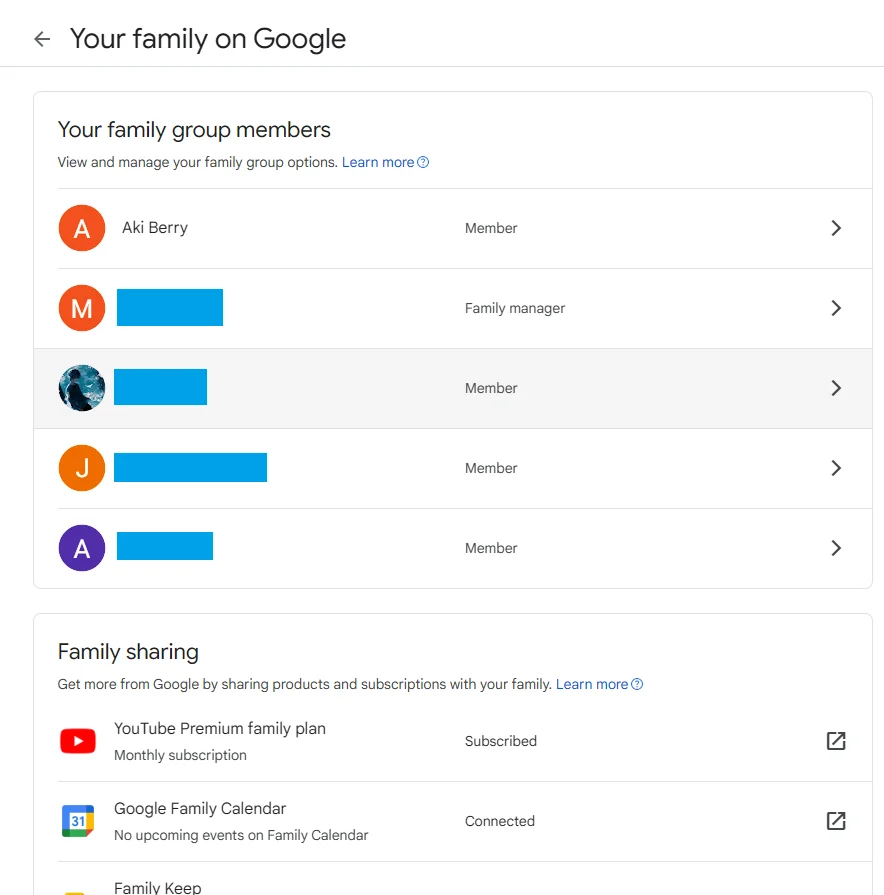Click the Subscribed status text

(x=500, y=741)
